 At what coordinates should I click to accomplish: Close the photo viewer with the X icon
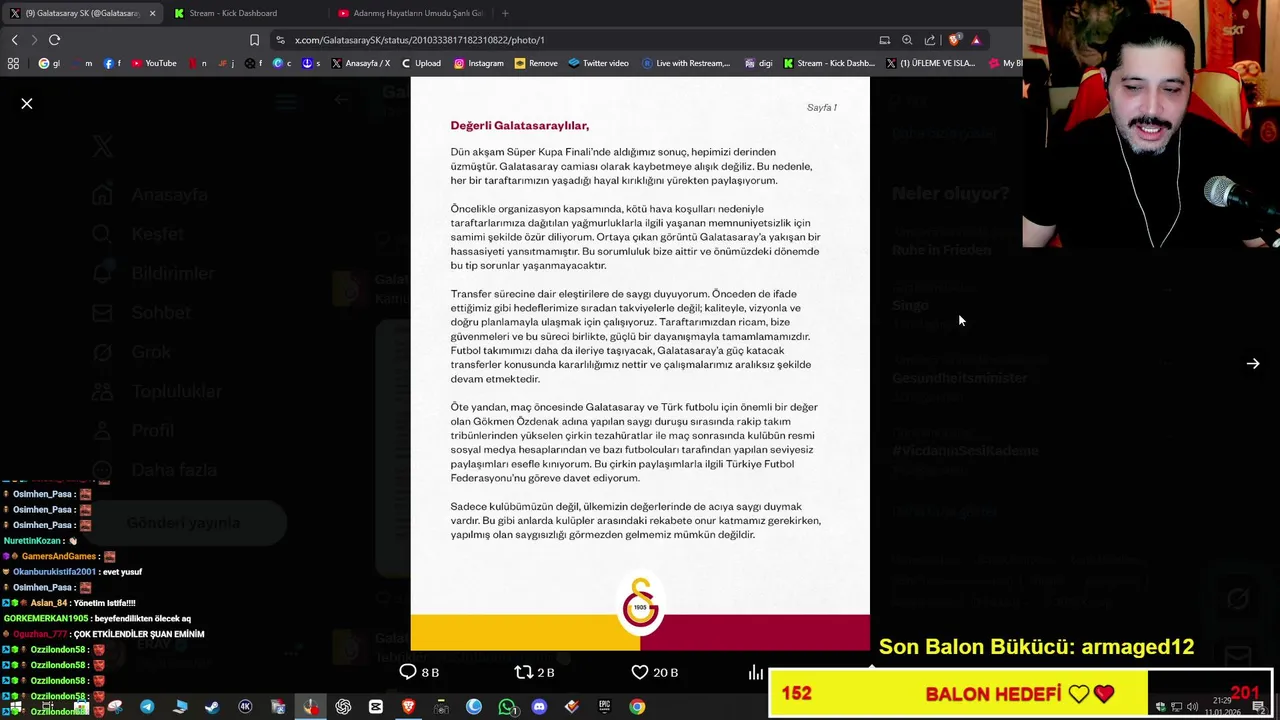27,104
